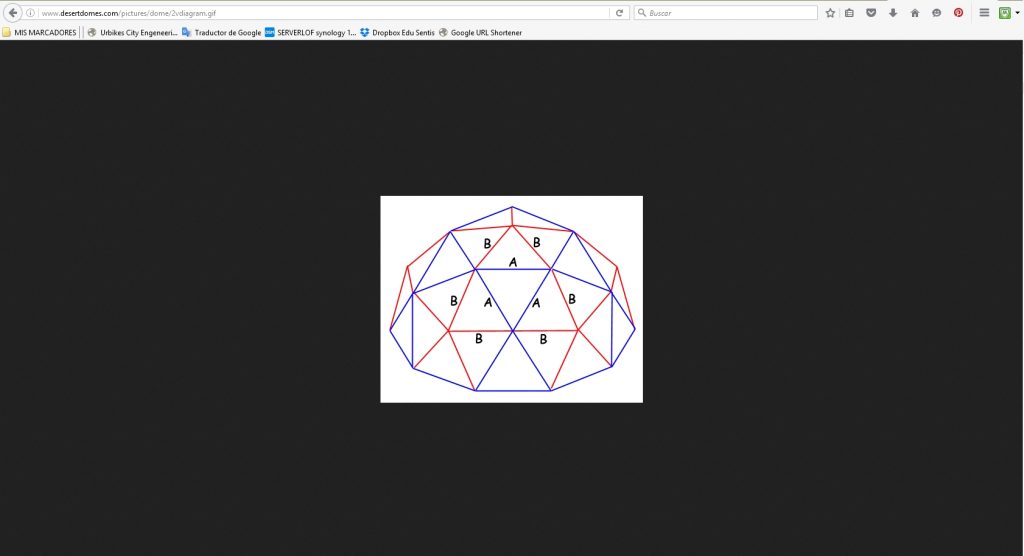Open site information icon in address bar
Screen dimensions: 1024x556
pos(31,13)
